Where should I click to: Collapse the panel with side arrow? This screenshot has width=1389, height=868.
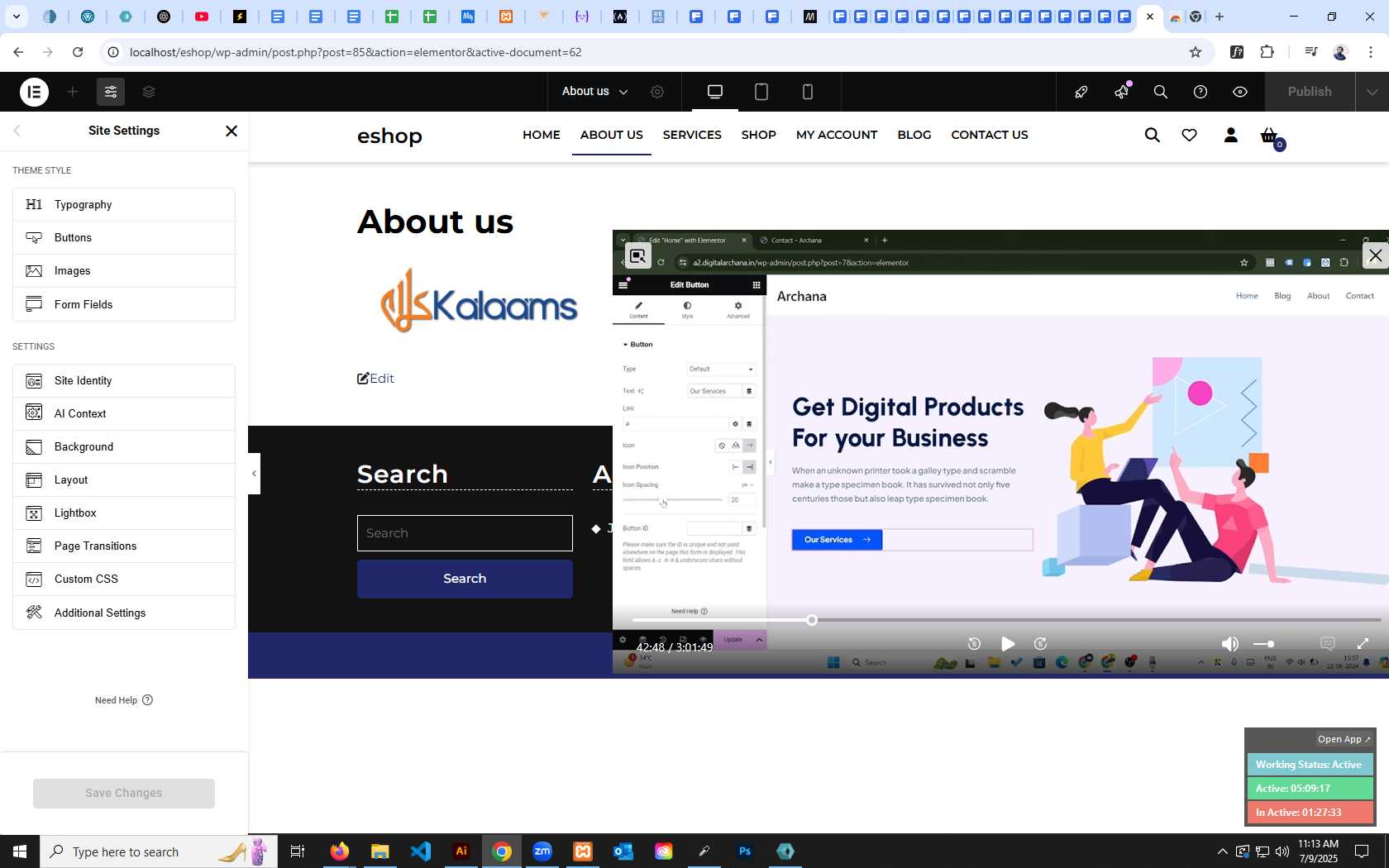click(x=254, y=474)
